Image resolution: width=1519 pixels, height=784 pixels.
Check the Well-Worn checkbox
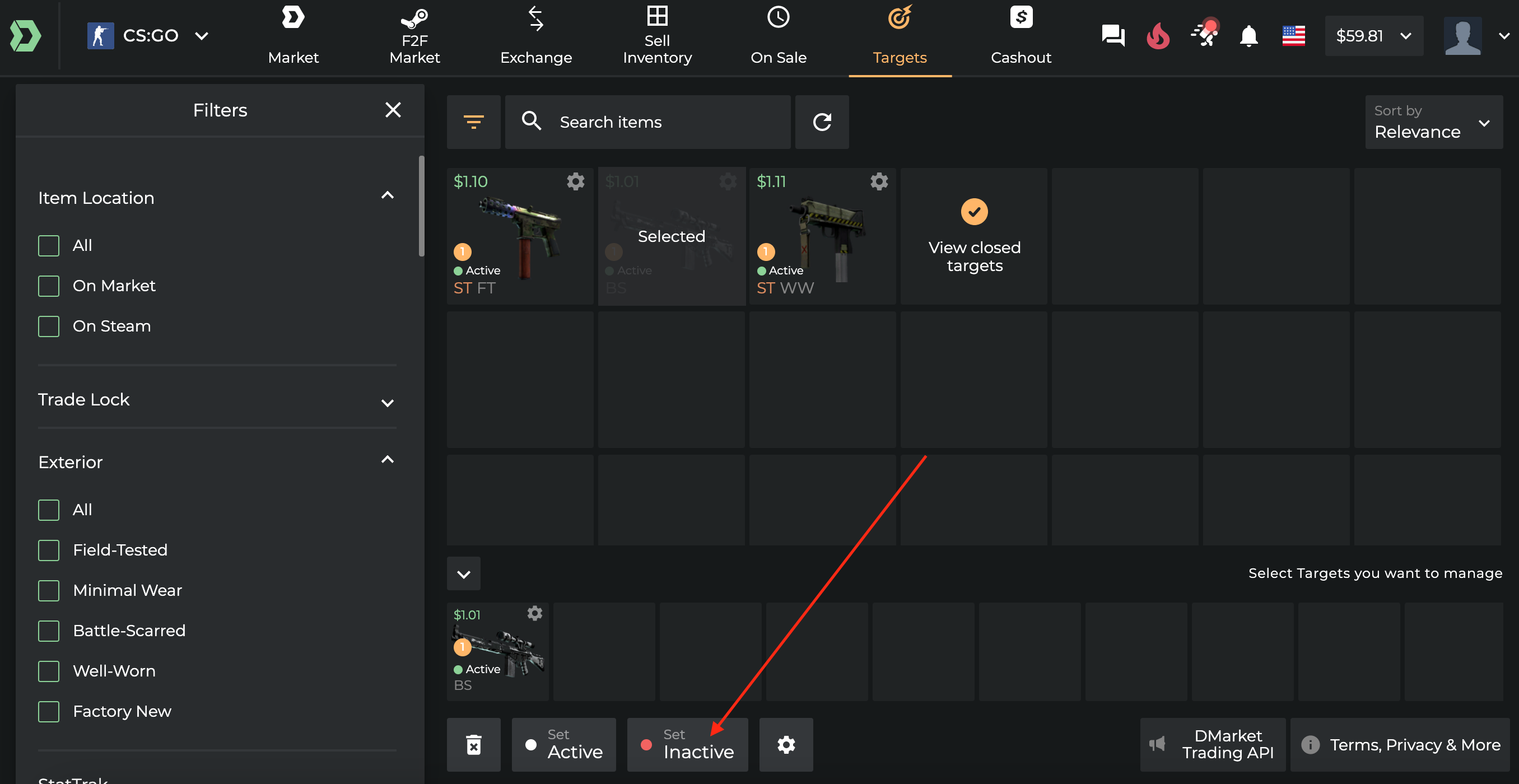(x=49, y=671)
